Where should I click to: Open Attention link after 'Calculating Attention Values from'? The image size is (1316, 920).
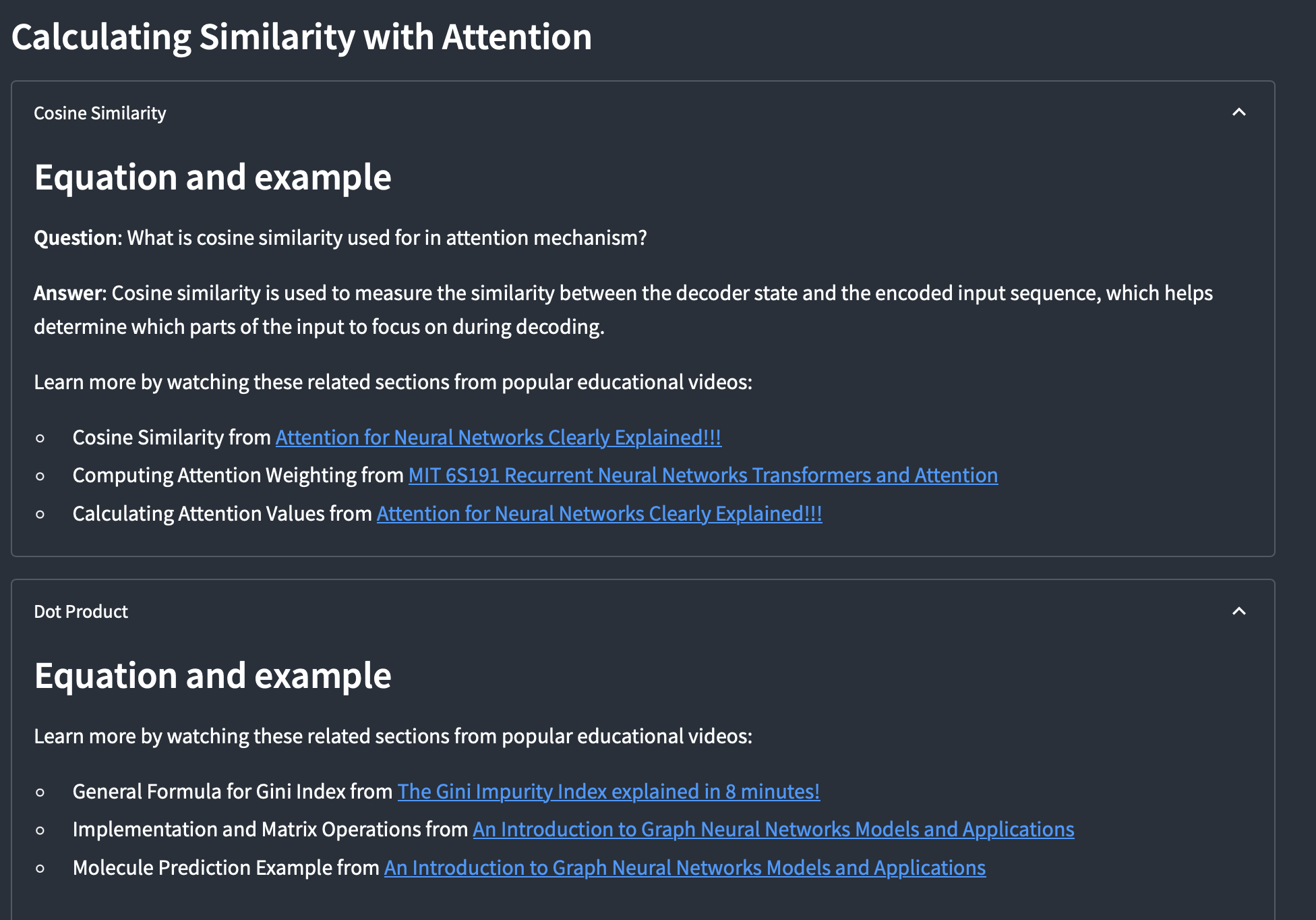tap(599, 514)
